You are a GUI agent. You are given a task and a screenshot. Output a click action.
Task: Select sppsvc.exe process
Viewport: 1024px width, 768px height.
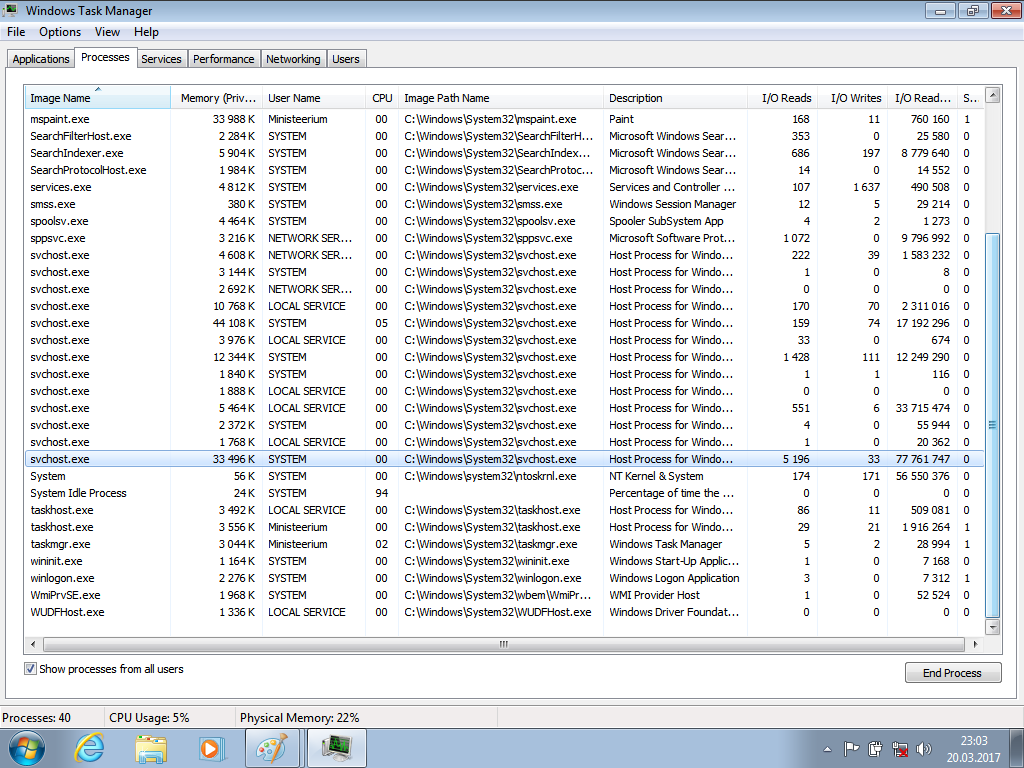pyautogui.click(x=504, y=238)
